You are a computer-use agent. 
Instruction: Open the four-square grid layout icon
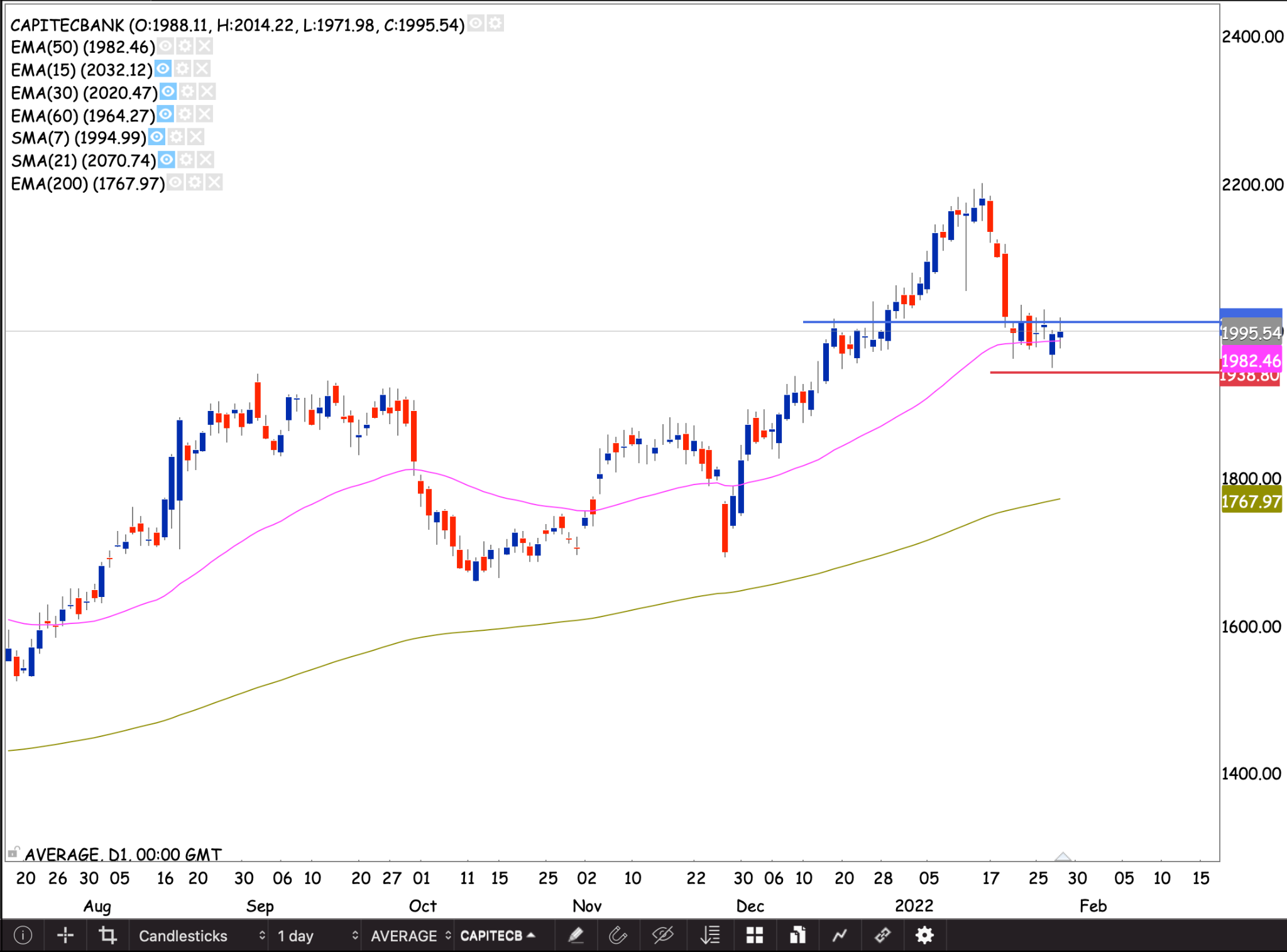pos(754,936)
